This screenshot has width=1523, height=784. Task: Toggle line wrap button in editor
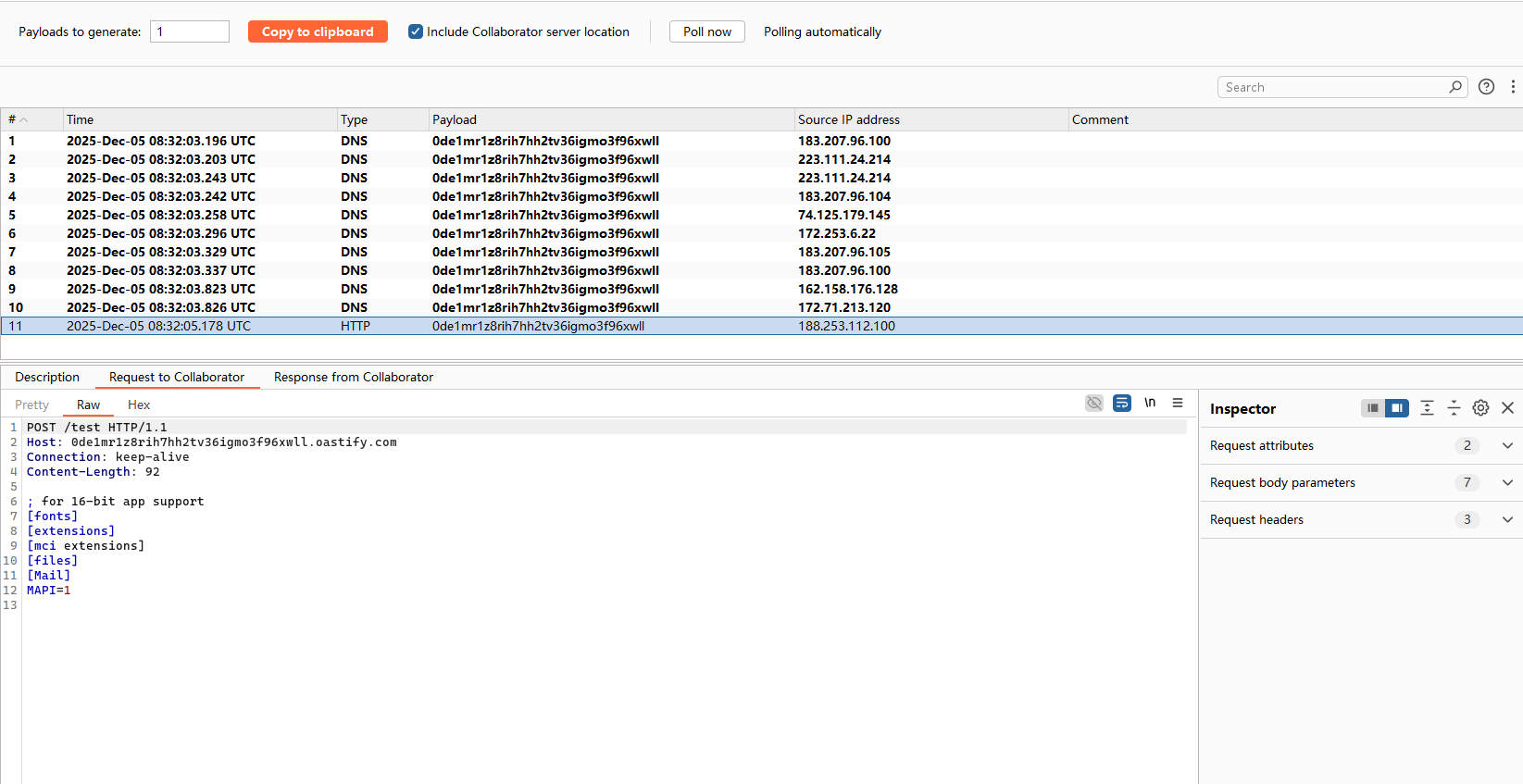(1122, 403)
